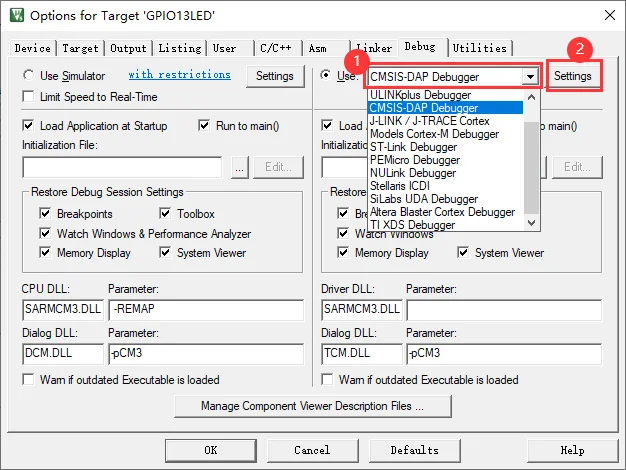
Task: Click the Keil uVision icon in title bar
Action: tap(17, 15)
